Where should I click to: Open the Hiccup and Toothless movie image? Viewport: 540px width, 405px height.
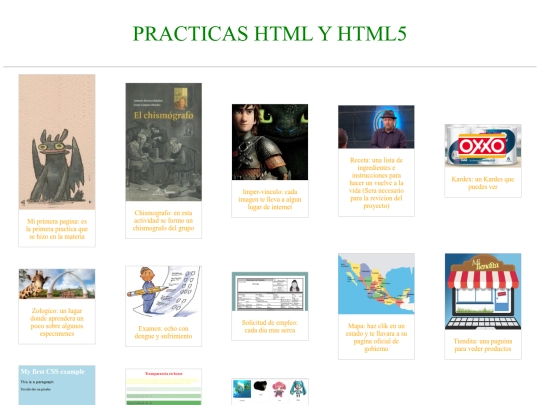[270, 142]
